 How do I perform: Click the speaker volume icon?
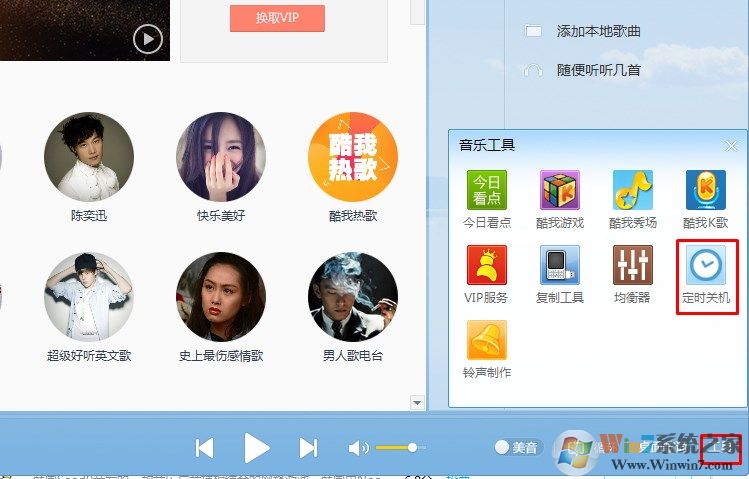[x=358, y=448]
